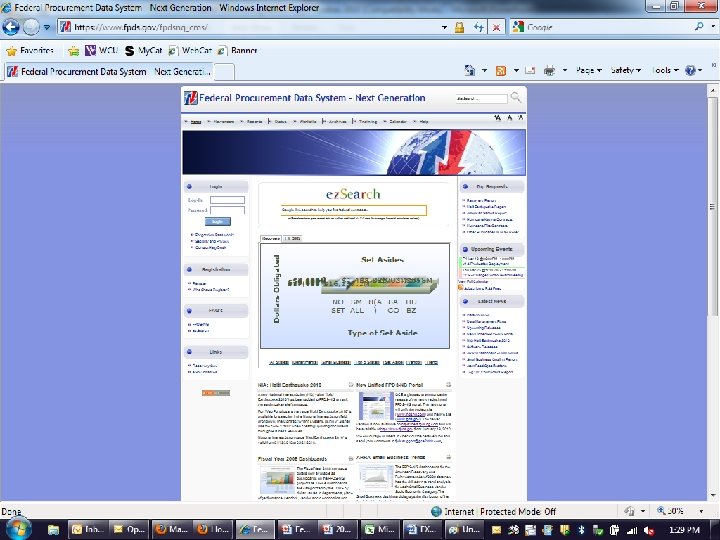Select the Federal Procurement Data System tab

pyautogui.click(x=109, y=72)
